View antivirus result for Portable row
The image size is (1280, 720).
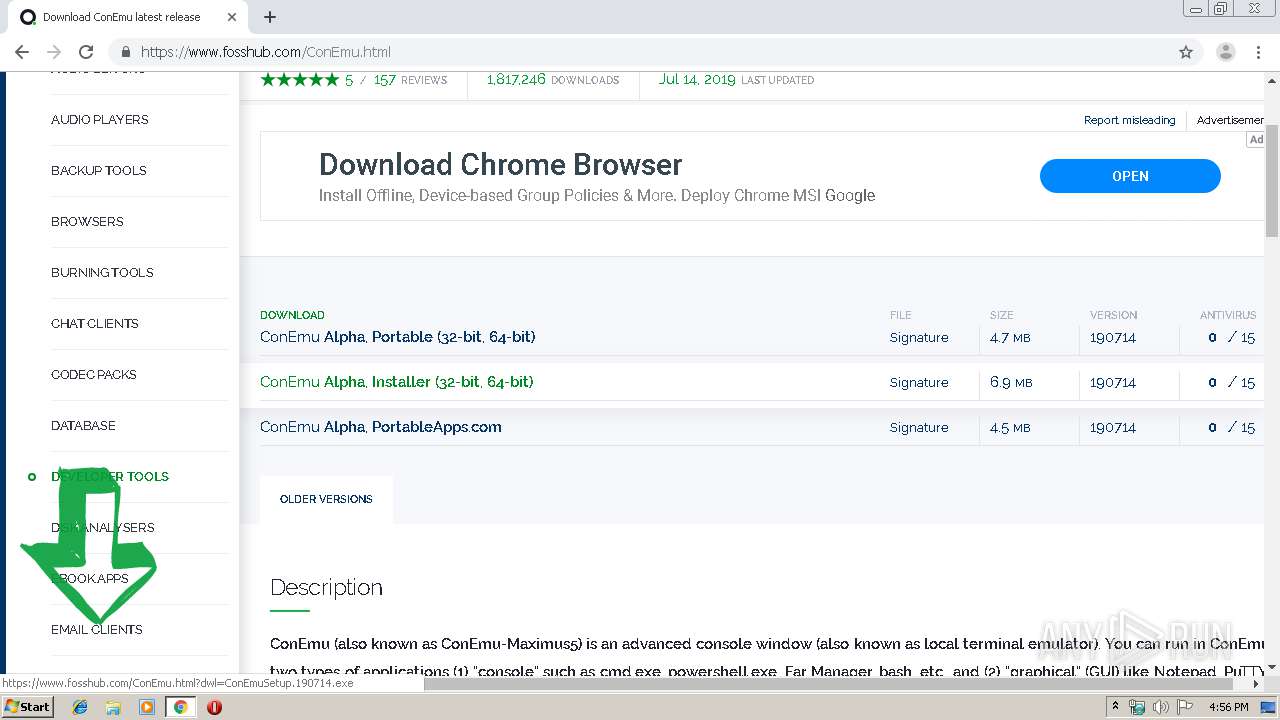1231,337
